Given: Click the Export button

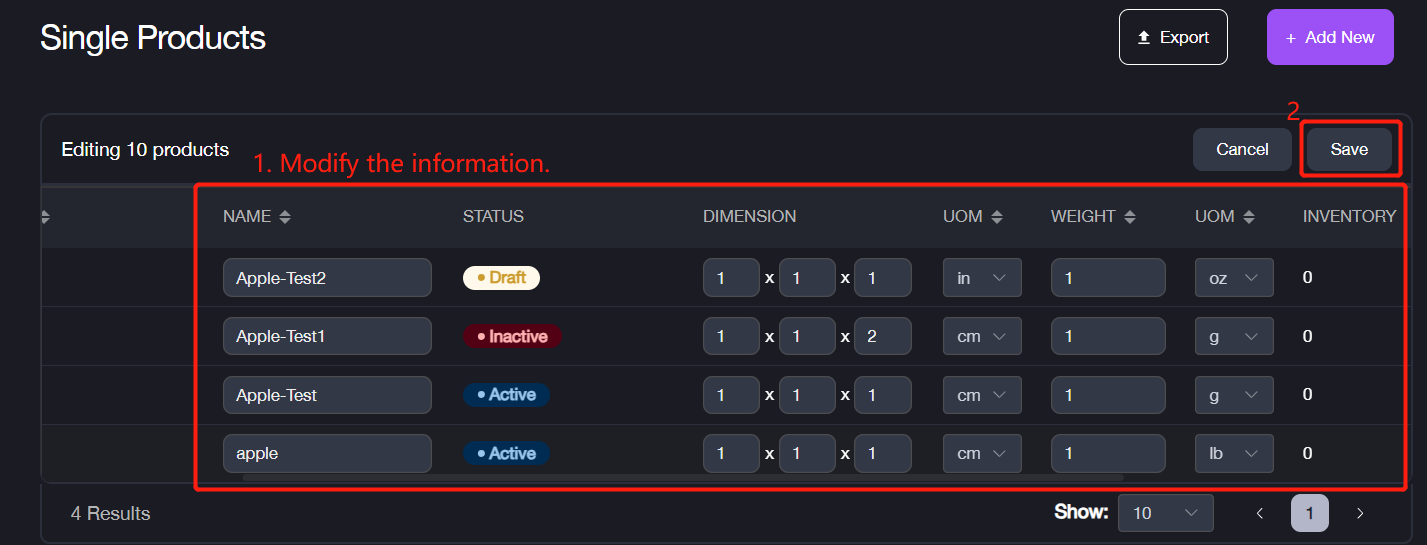Looking at the screenshot, I should click(x=1173, y=37).
